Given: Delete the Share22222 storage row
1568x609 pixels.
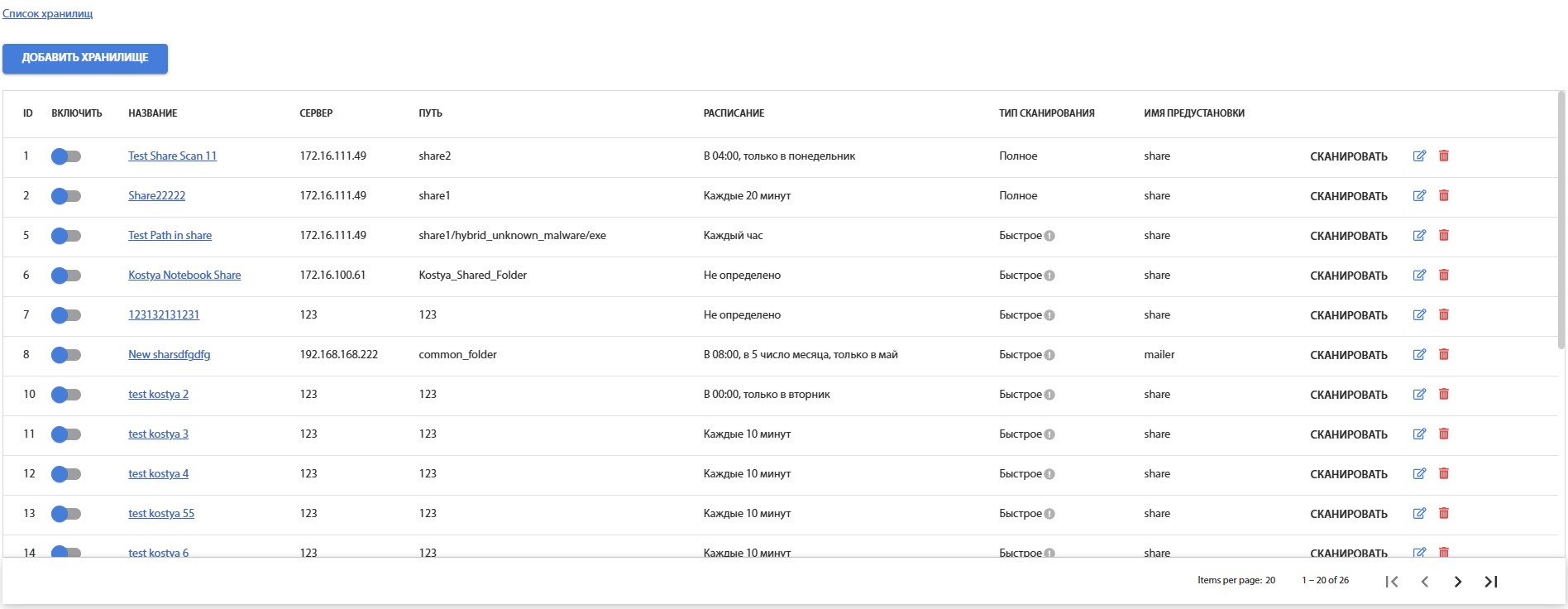Looking at the screenshot, I should (x=1444, y=195).
